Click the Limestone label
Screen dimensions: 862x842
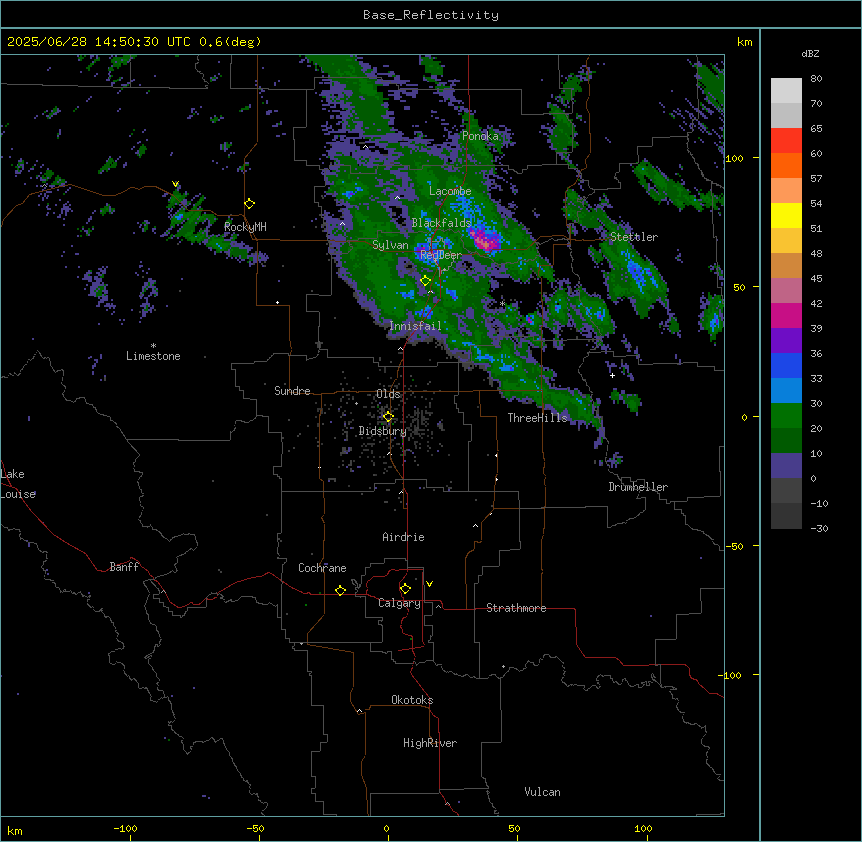tap(153, 356)
